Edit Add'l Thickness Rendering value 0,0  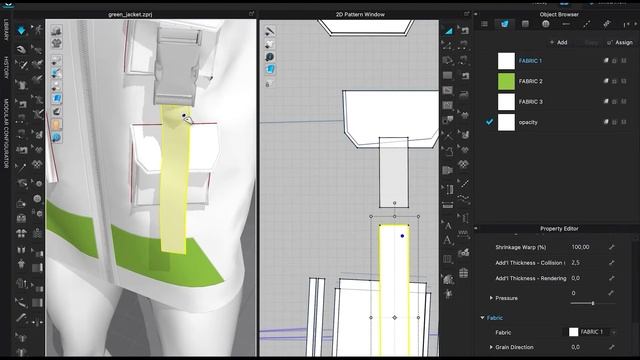point(576,278)
